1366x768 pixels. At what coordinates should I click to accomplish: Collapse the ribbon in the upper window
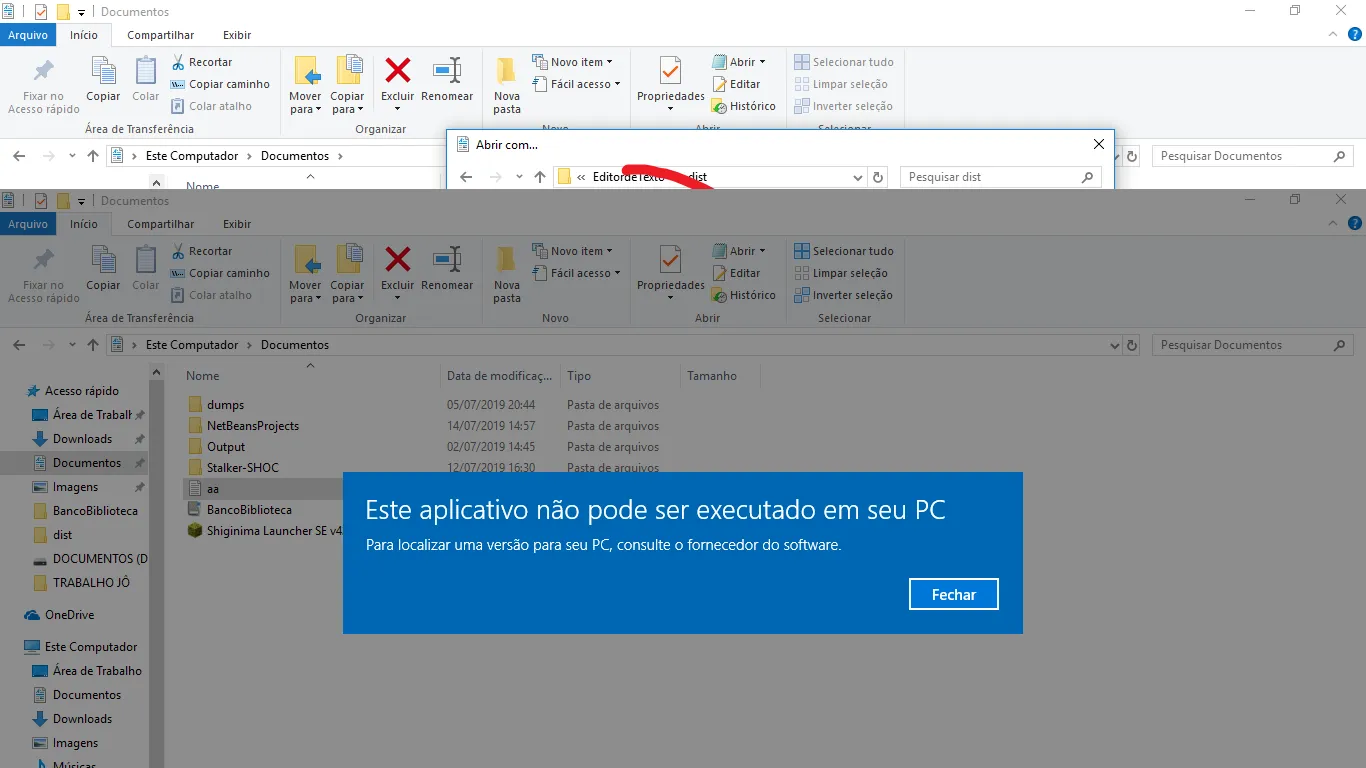tap(1332, 34)
